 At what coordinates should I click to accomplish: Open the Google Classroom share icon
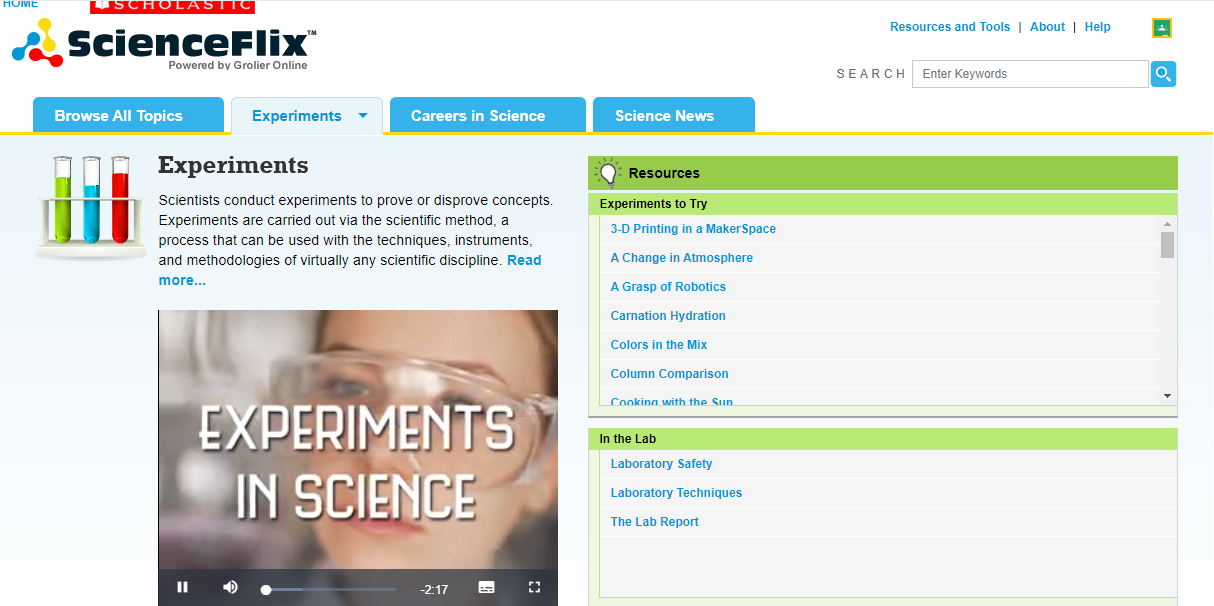pos(1162,28)
